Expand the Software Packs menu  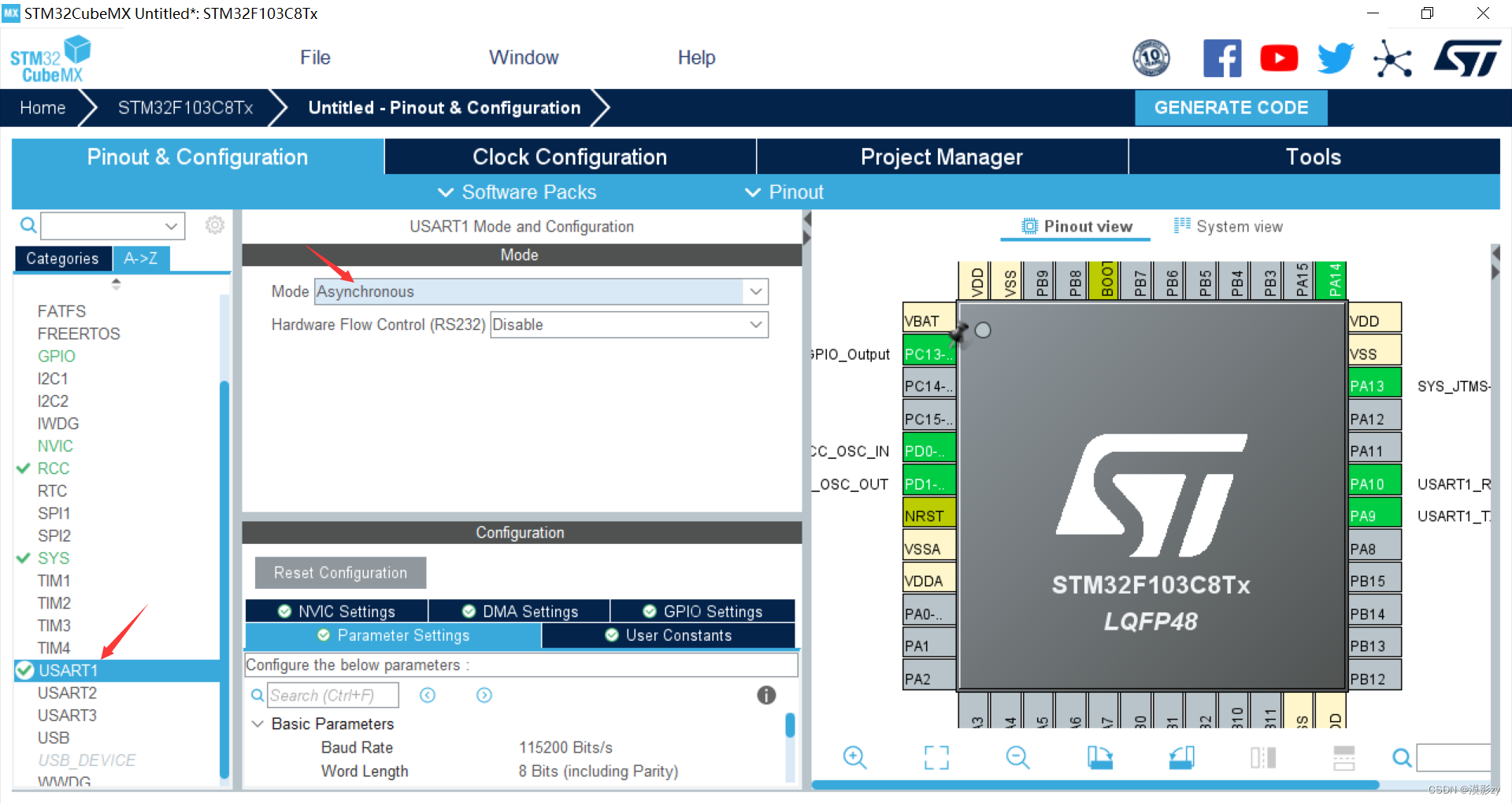tap(517, 192)
